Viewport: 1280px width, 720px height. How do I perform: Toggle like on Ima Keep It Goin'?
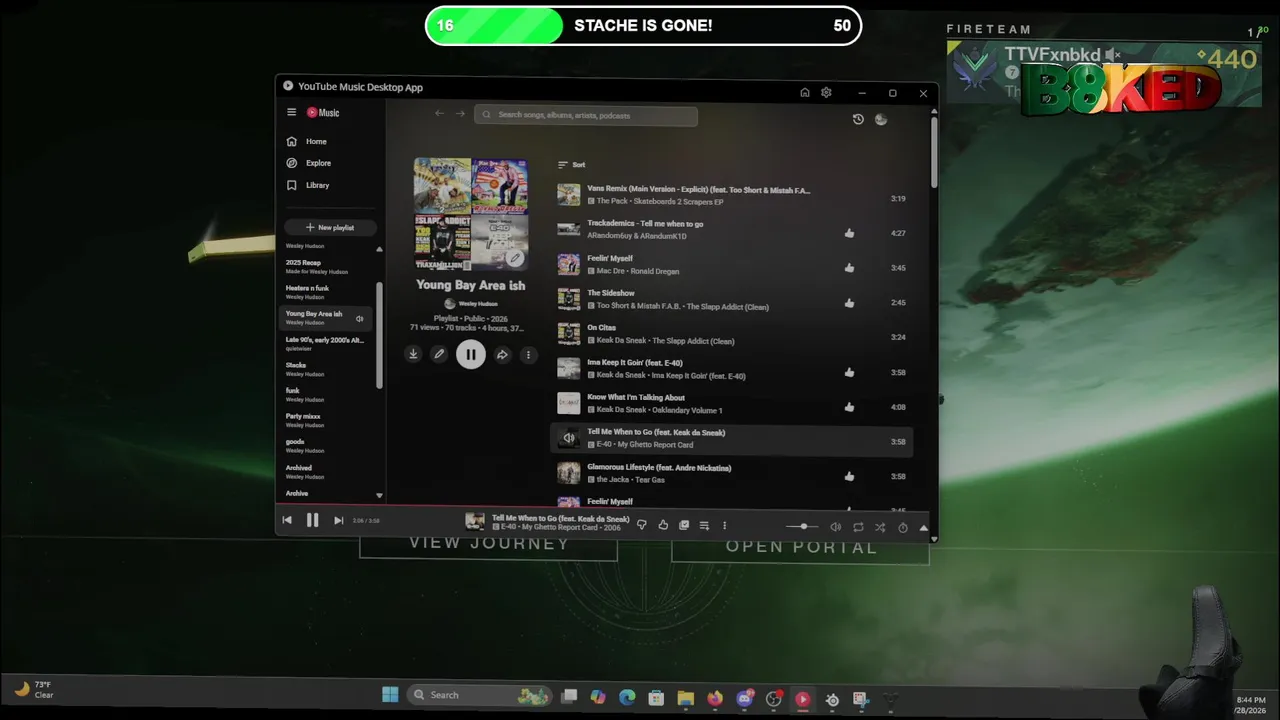pyautogui.click(x=849, y=372)
